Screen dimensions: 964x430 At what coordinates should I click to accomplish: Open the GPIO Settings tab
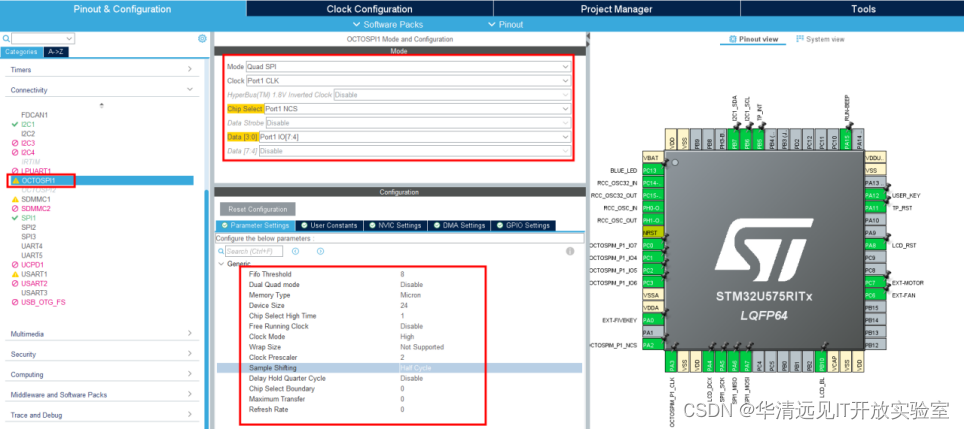[523, 225]
